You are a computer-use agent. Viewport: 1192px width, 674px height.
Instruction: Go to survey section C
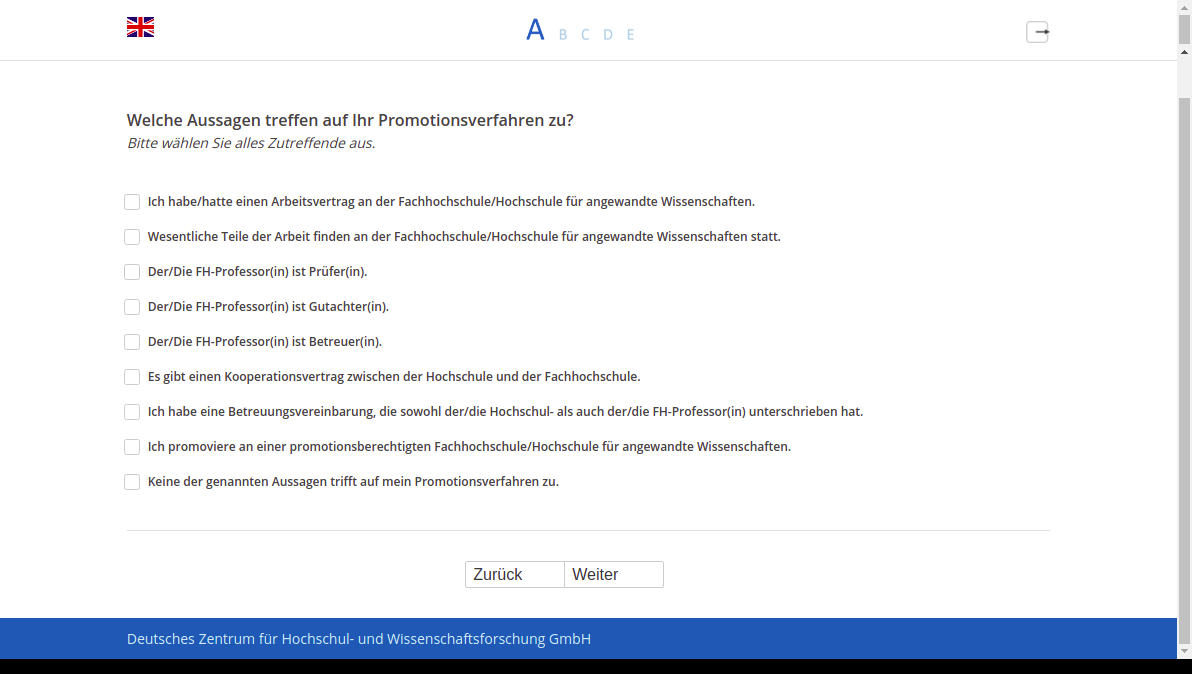pyautogui.click(x=585, y=34)
